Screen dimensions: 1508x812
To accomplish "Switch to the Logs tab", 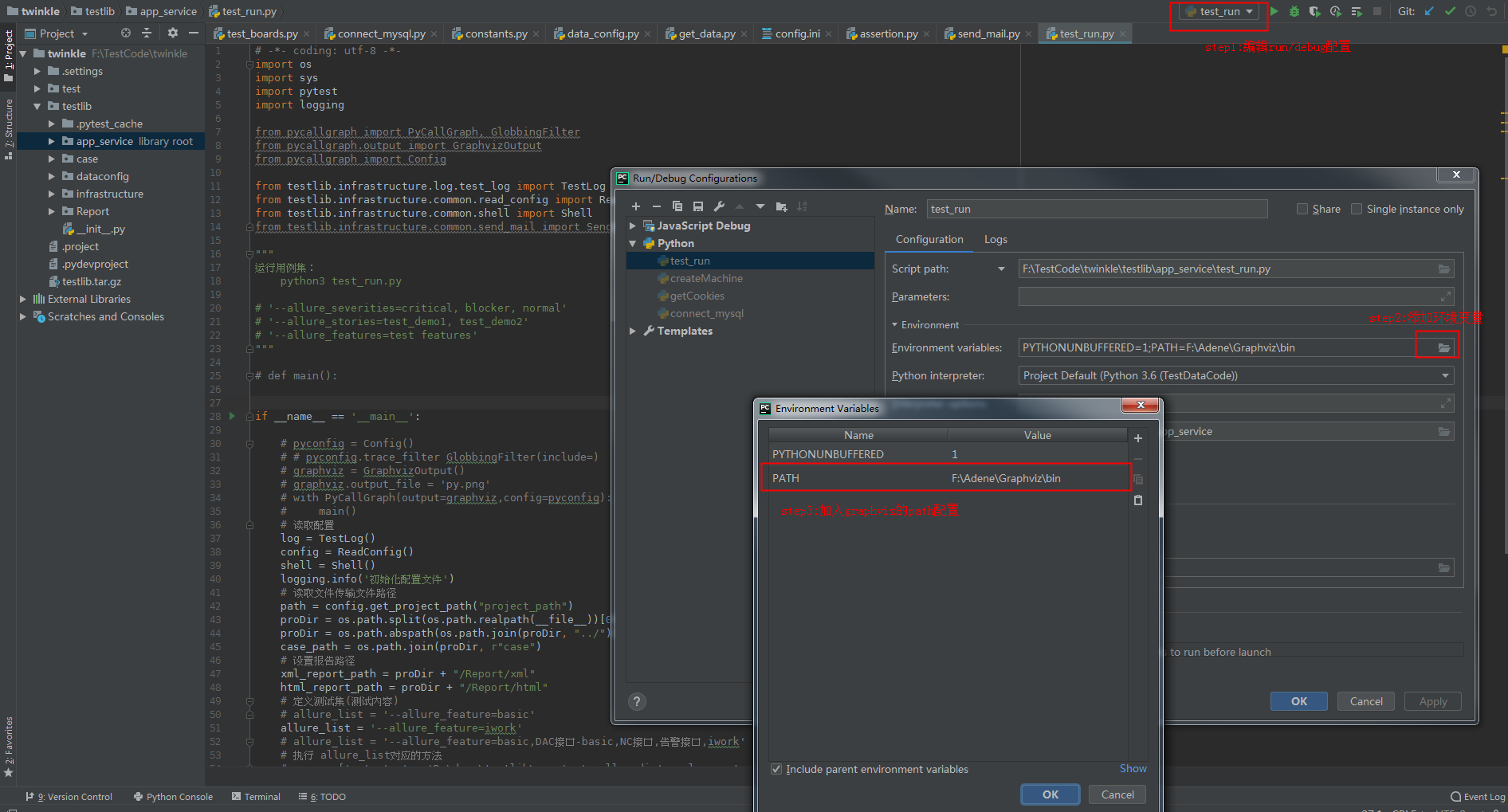I will click(996, 239).
